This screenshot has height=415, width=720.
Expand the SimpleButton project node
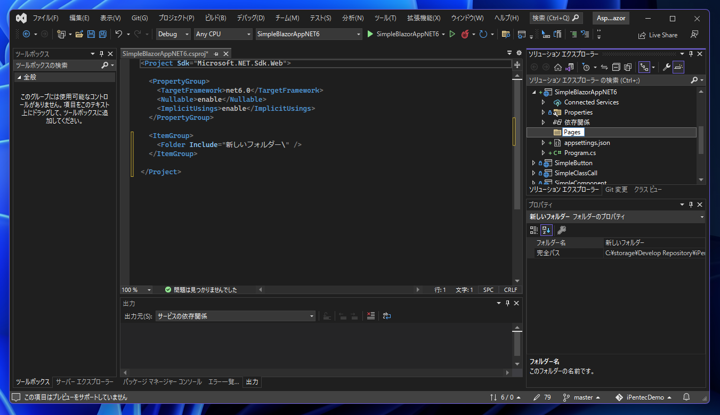click(x=534, y=163)
